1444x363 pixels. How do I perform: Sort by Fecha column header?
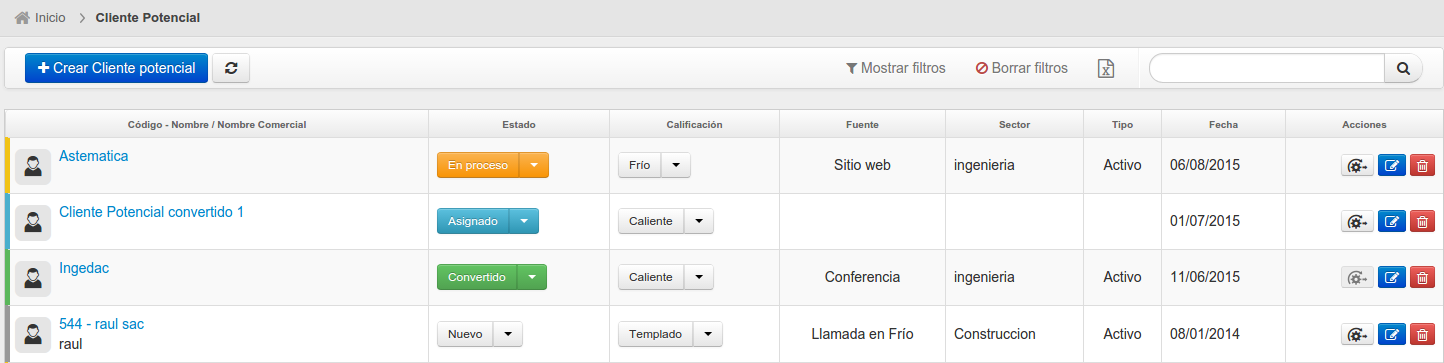1223,125
